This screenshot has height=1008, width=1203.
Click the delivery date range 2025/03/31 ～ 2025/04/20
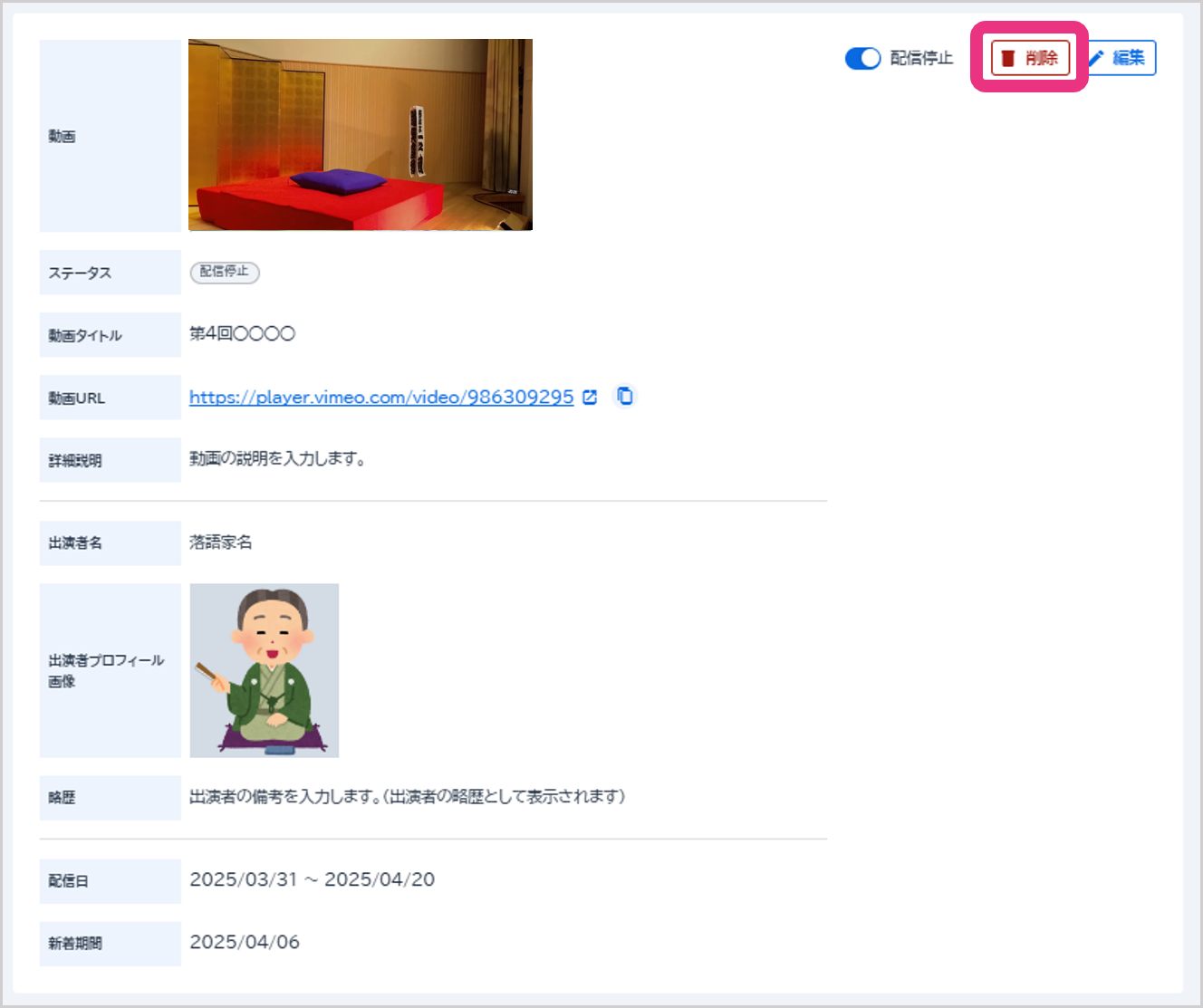coord(312,880)
